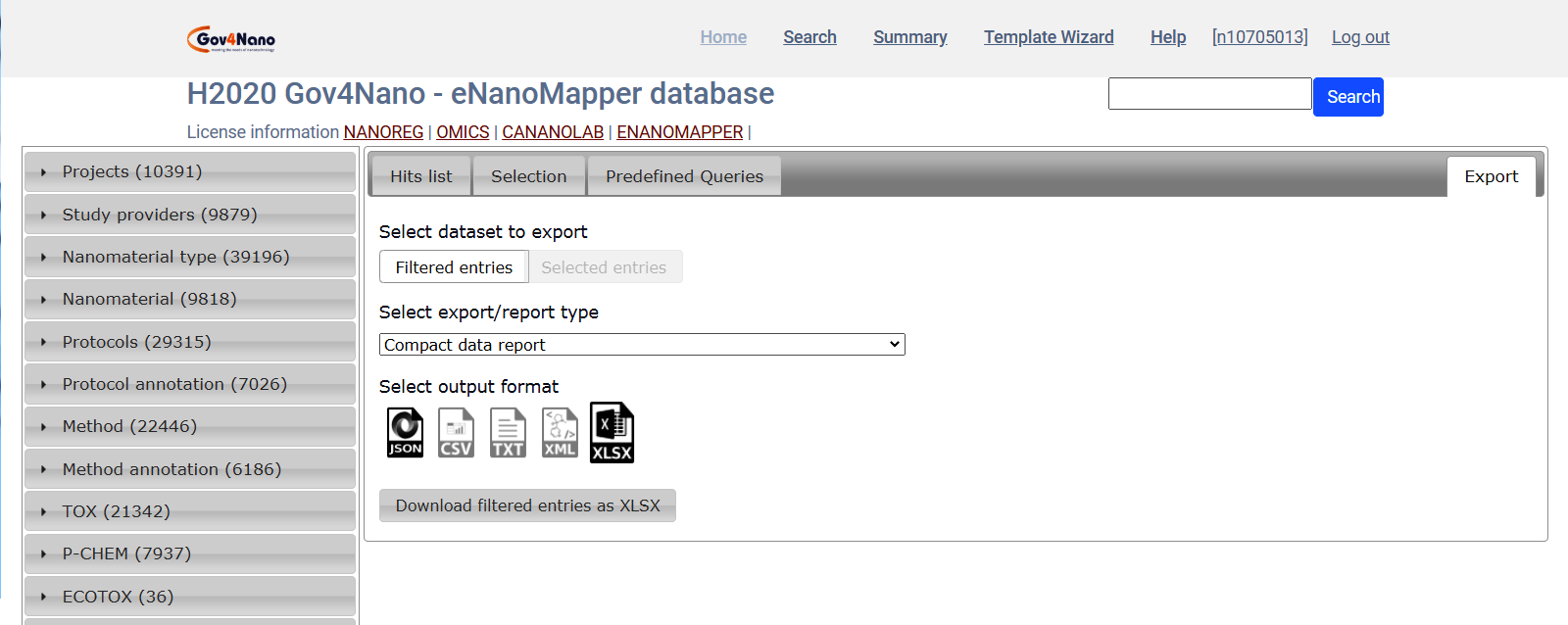This screenshot has width=1568, height=625.
Task: Open the export/report type dropdown
Action: (642, 345)
